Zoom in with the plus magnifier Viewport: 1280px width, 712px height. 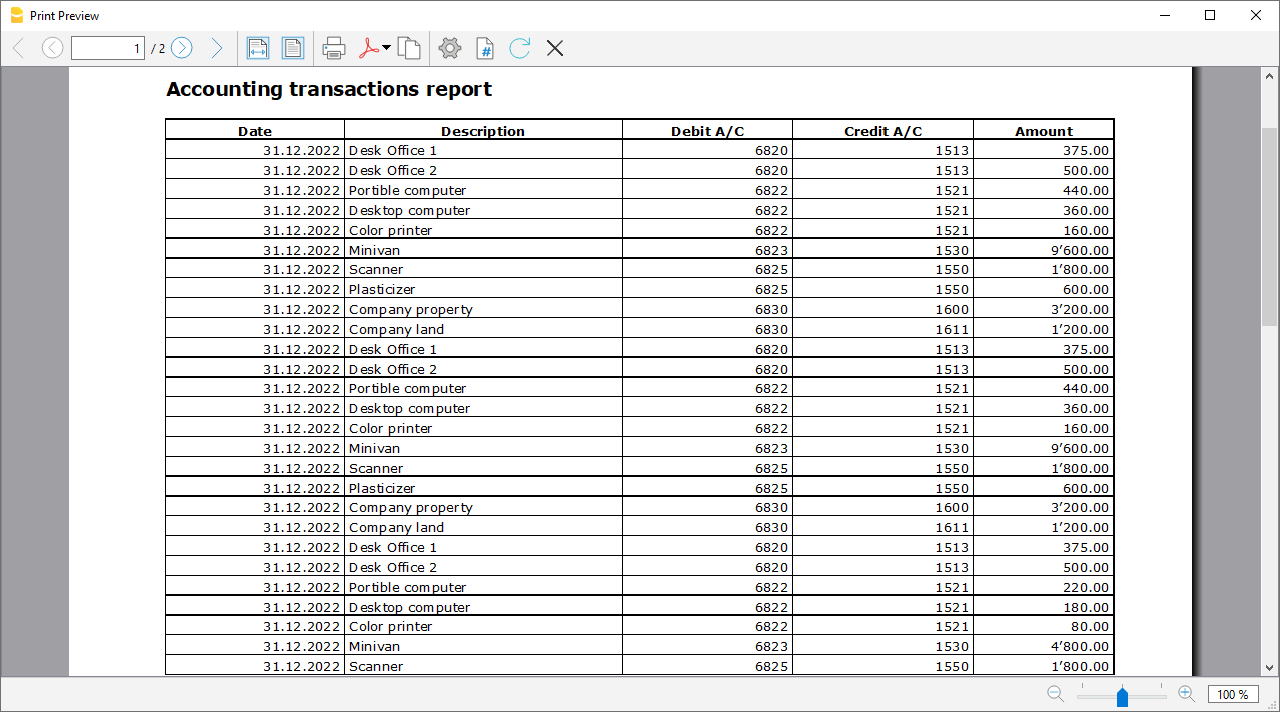pyautogui.click(x=1186, y=694)
